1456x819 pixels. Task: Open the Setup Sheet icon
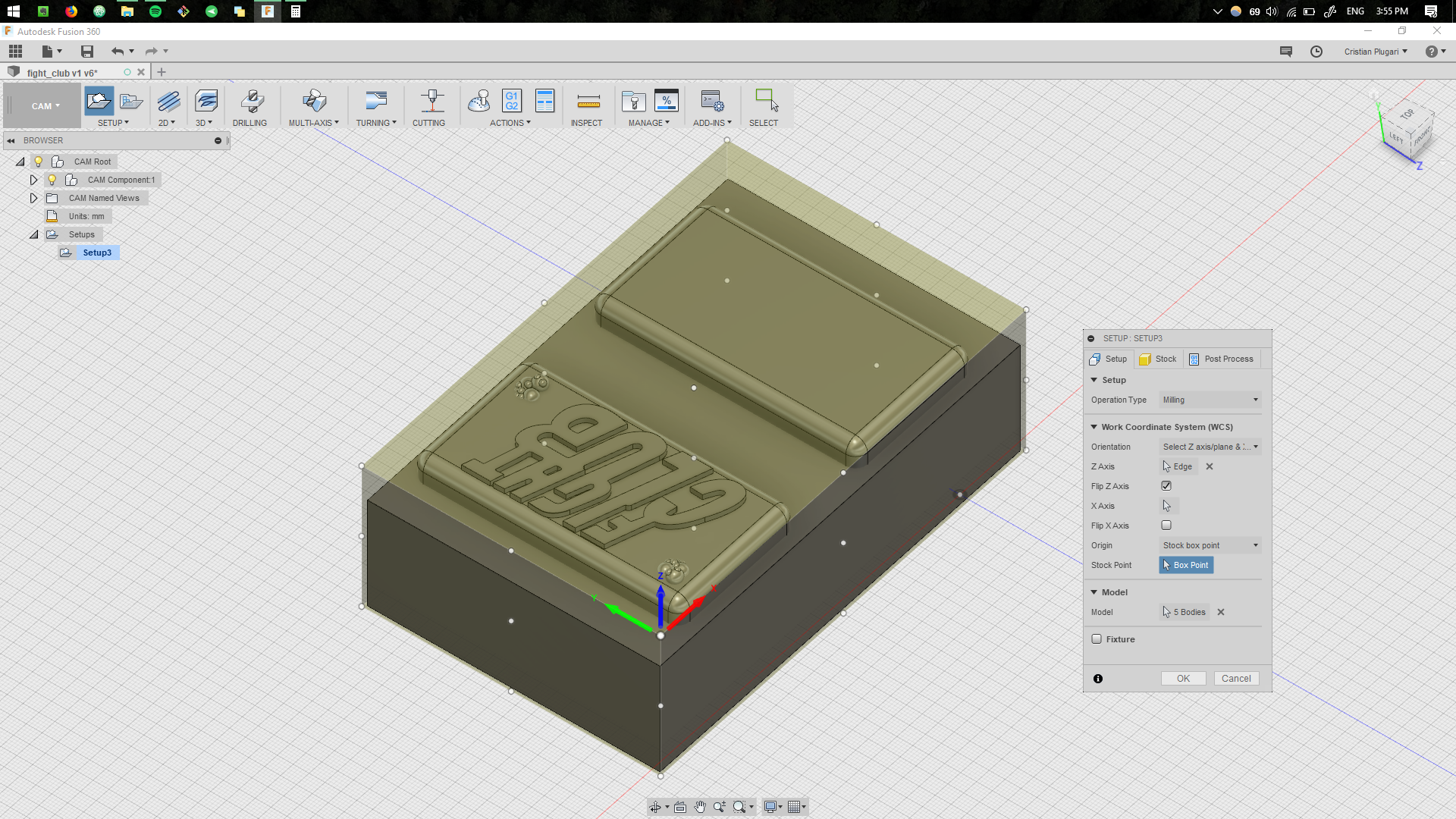point(544,101)
